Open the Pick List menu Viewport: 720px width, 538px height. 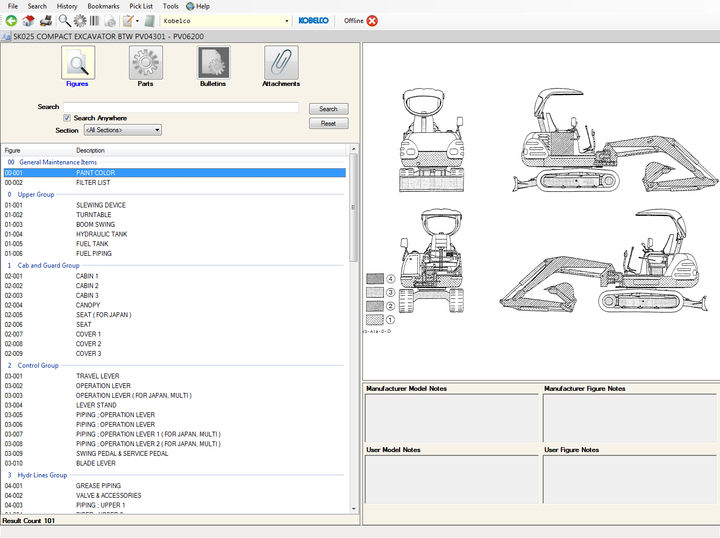[141, 6]
